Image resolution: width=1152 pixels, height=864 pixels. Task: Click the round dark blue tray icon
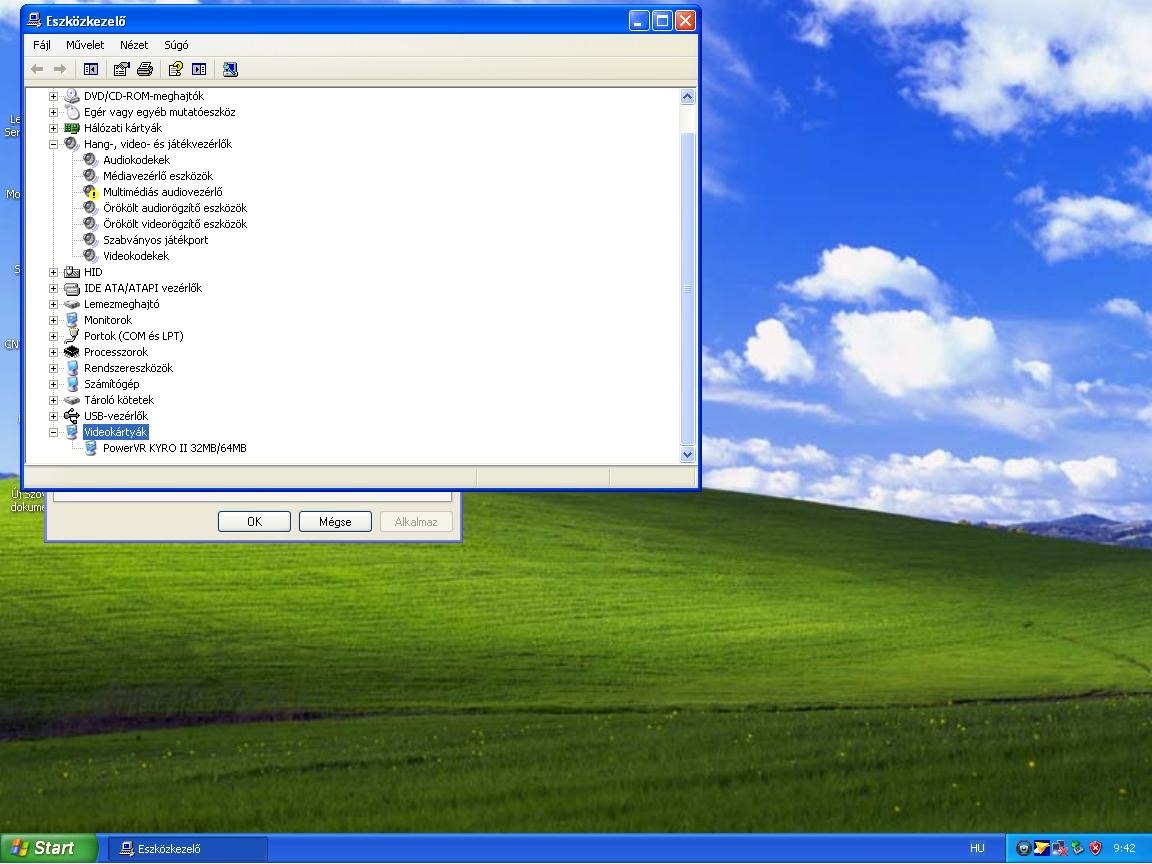pyautogui.click(x=1023, y=849)
